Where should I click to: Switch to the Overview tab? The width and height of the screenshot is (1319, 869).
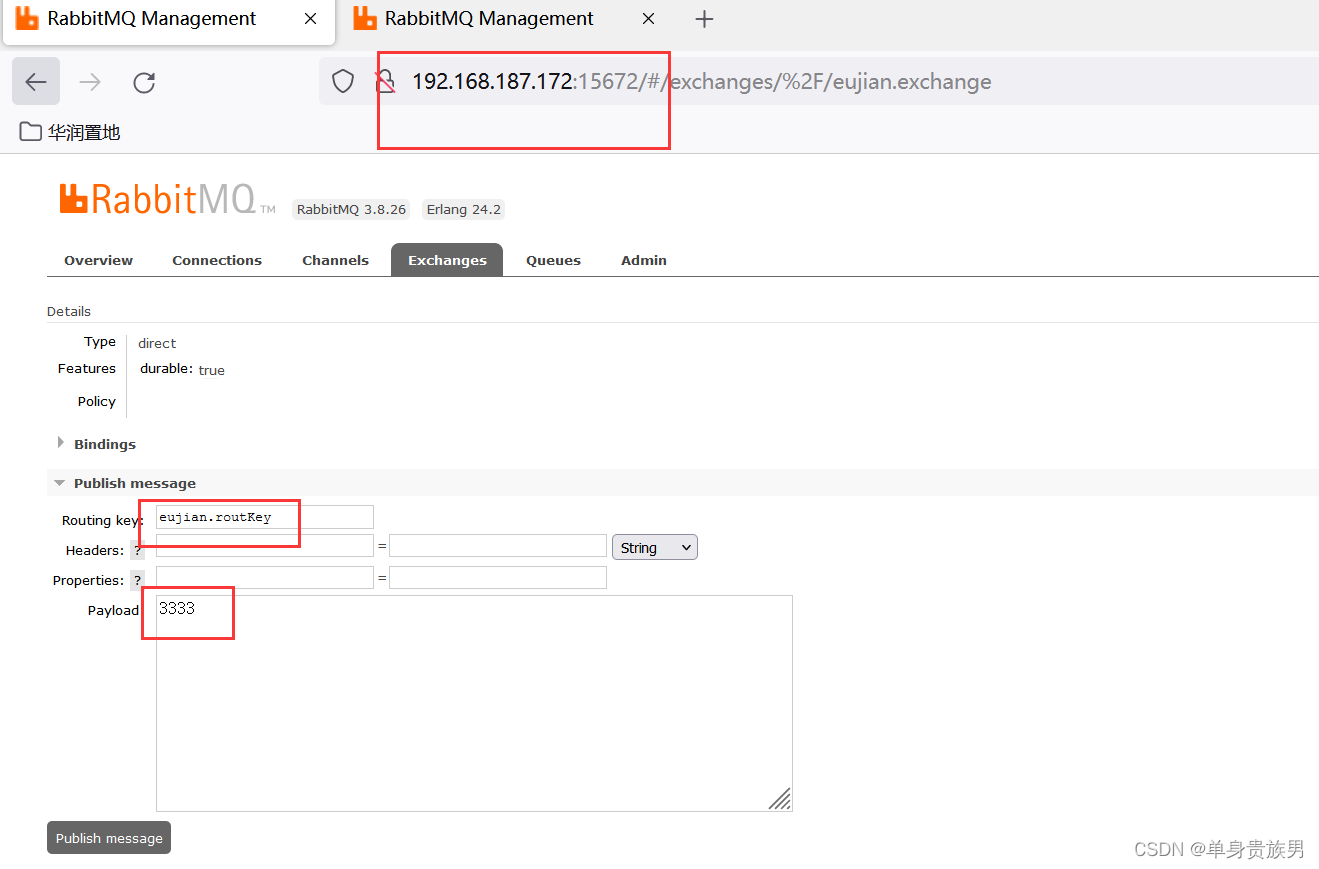[x=98, y=260]
